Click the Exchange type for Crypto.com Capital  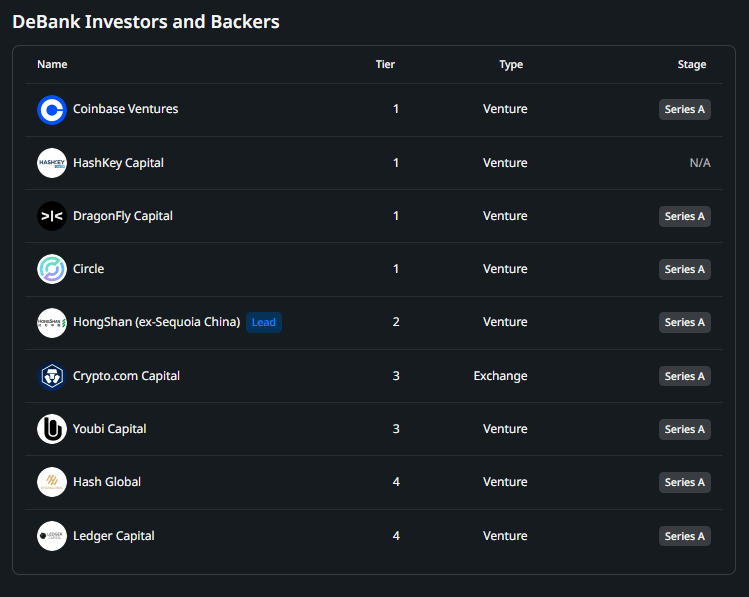click(501, 376)
